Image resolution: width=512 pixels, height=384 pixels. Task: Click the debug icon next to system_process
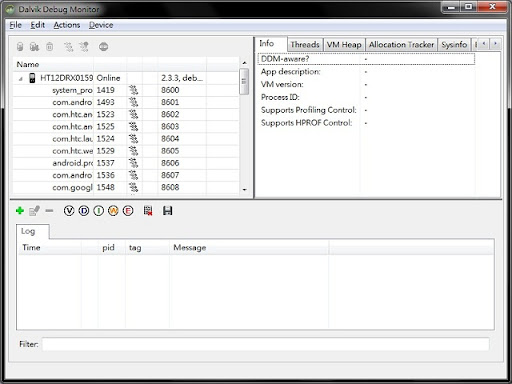[133, 90]
